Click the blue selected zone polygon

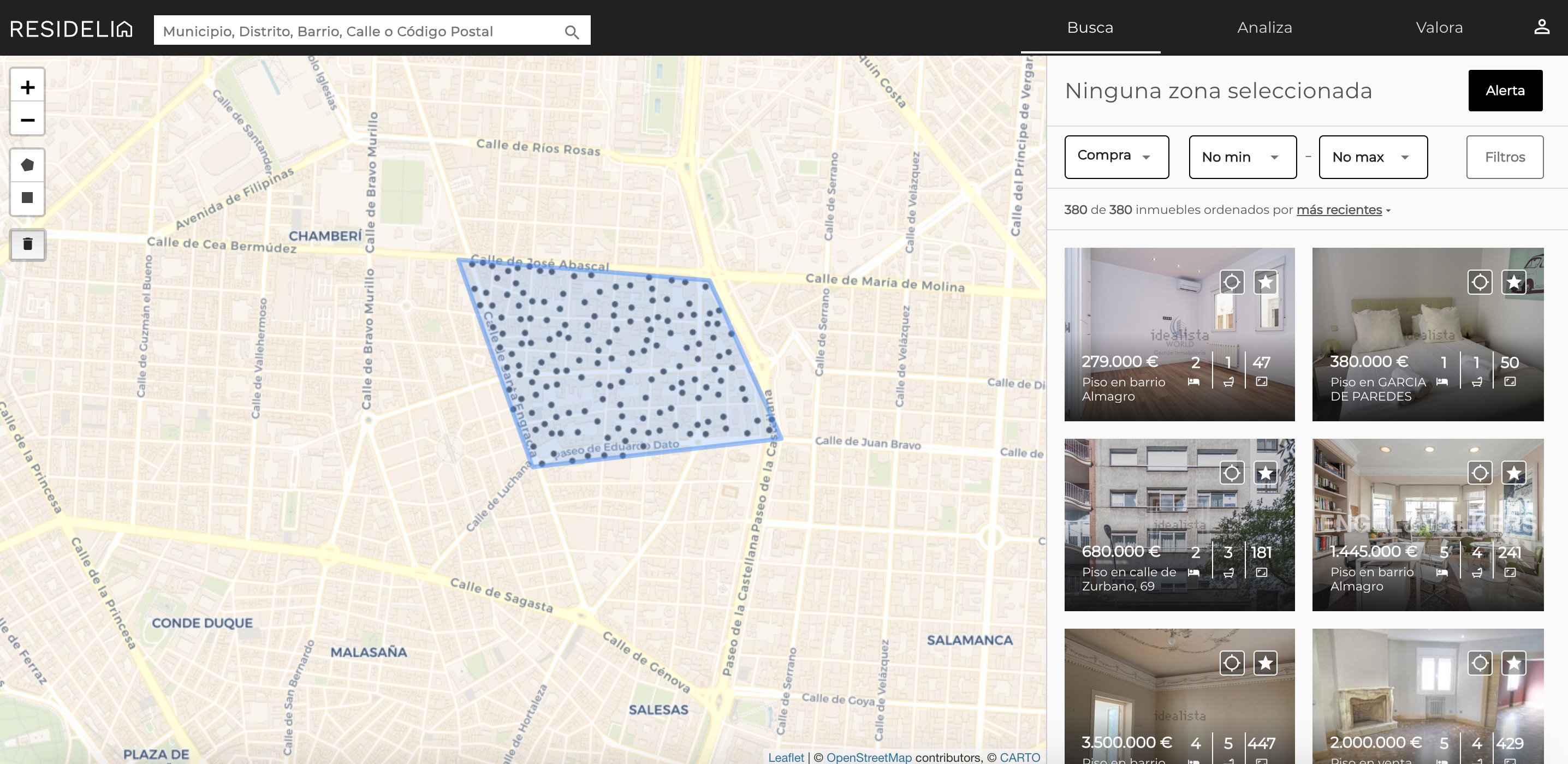[619, 364]
